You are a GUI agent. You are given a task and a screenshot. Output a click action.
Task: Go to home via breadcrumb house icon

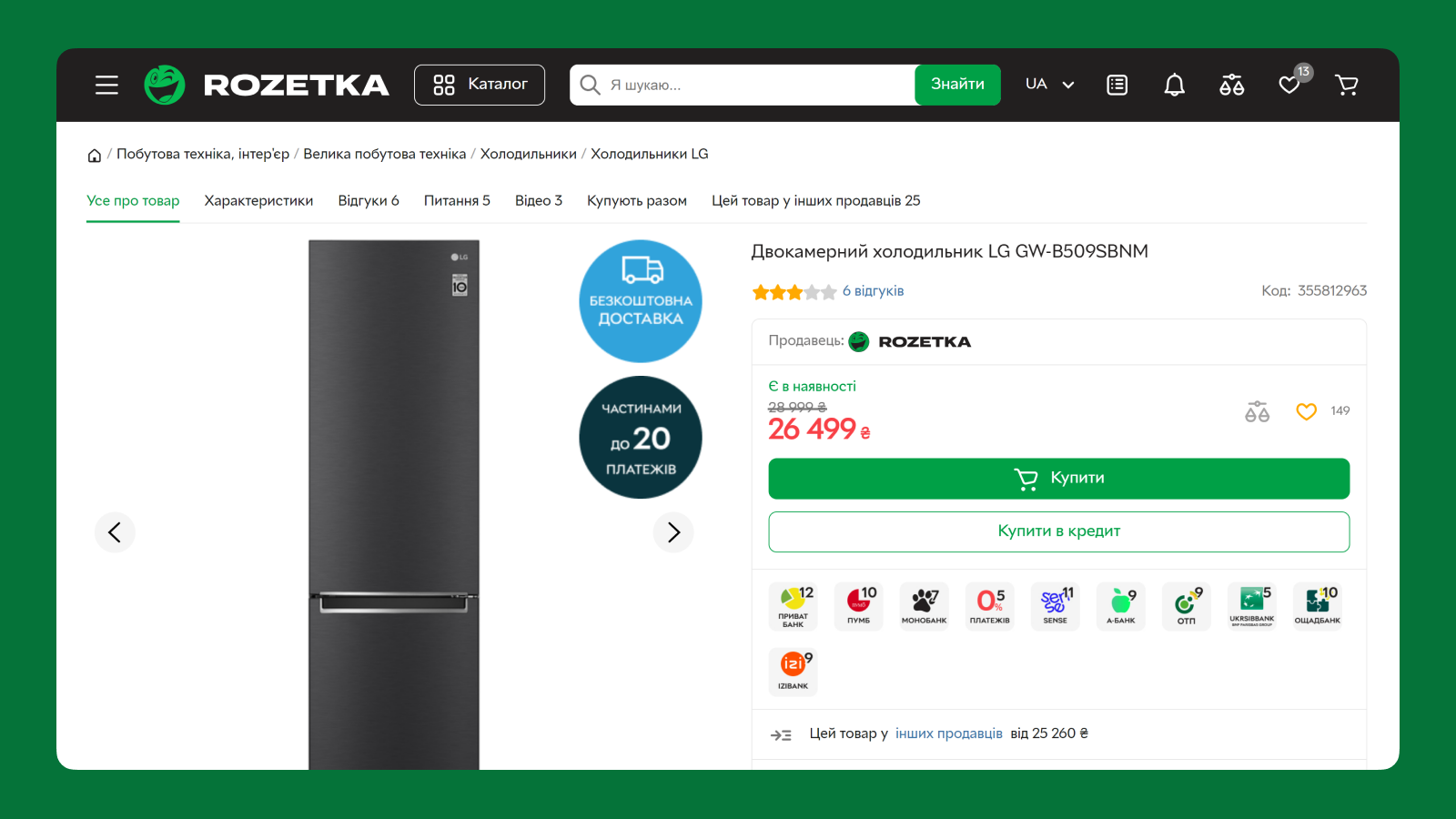(x=94, y=155)
